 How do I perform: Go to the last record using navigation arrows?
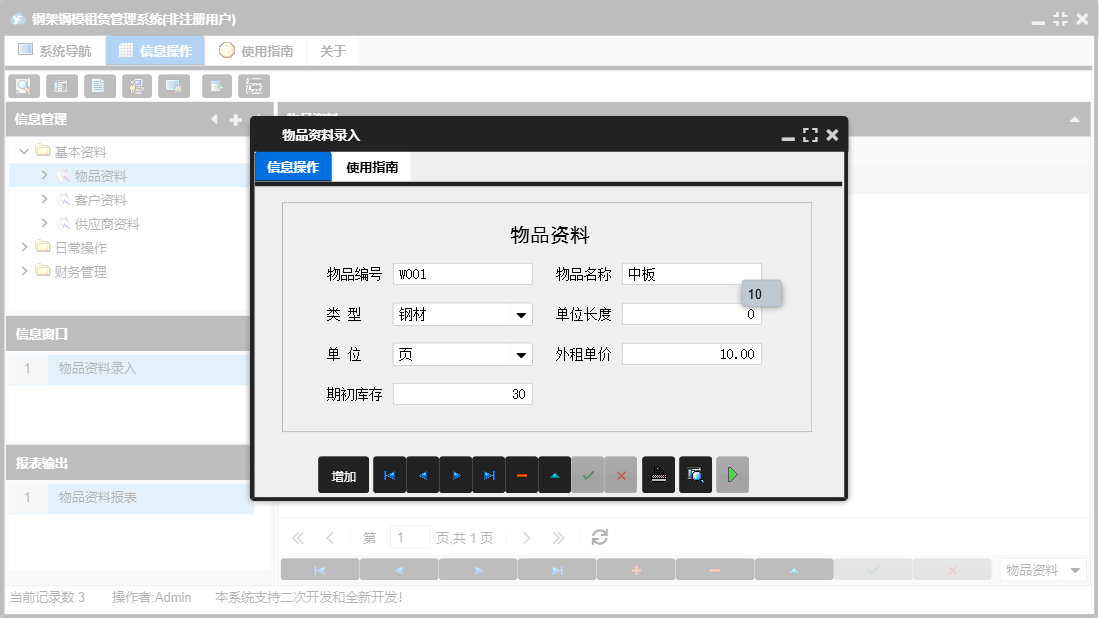[x=489, y=474]
